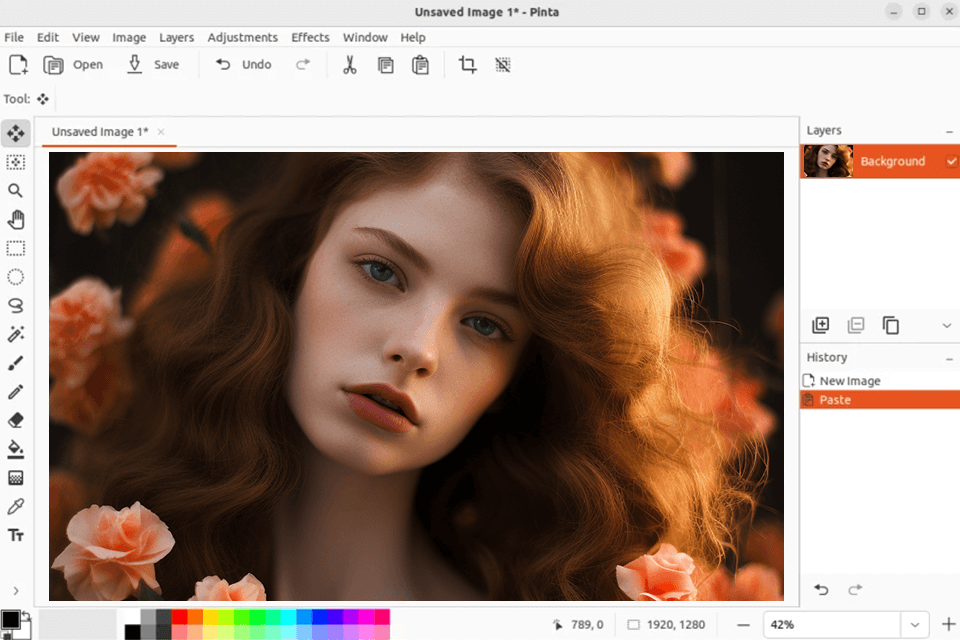960x640 pixels.
Task: Click the zoom percentage input field
Action: pyautogui.click(x=831, y=625)
